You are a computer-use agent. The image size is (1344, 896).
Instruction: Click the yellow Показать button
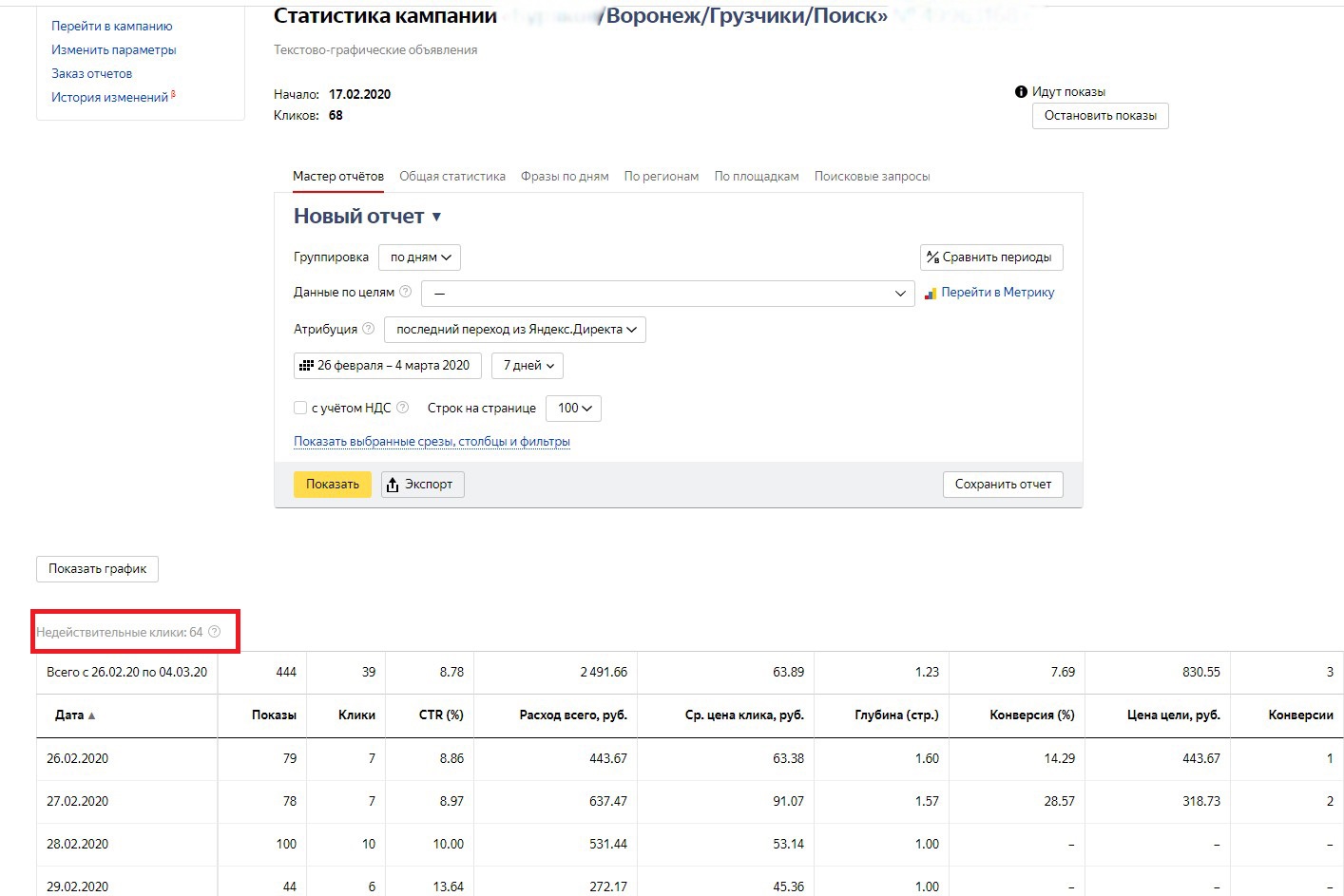tap(333, 485)
